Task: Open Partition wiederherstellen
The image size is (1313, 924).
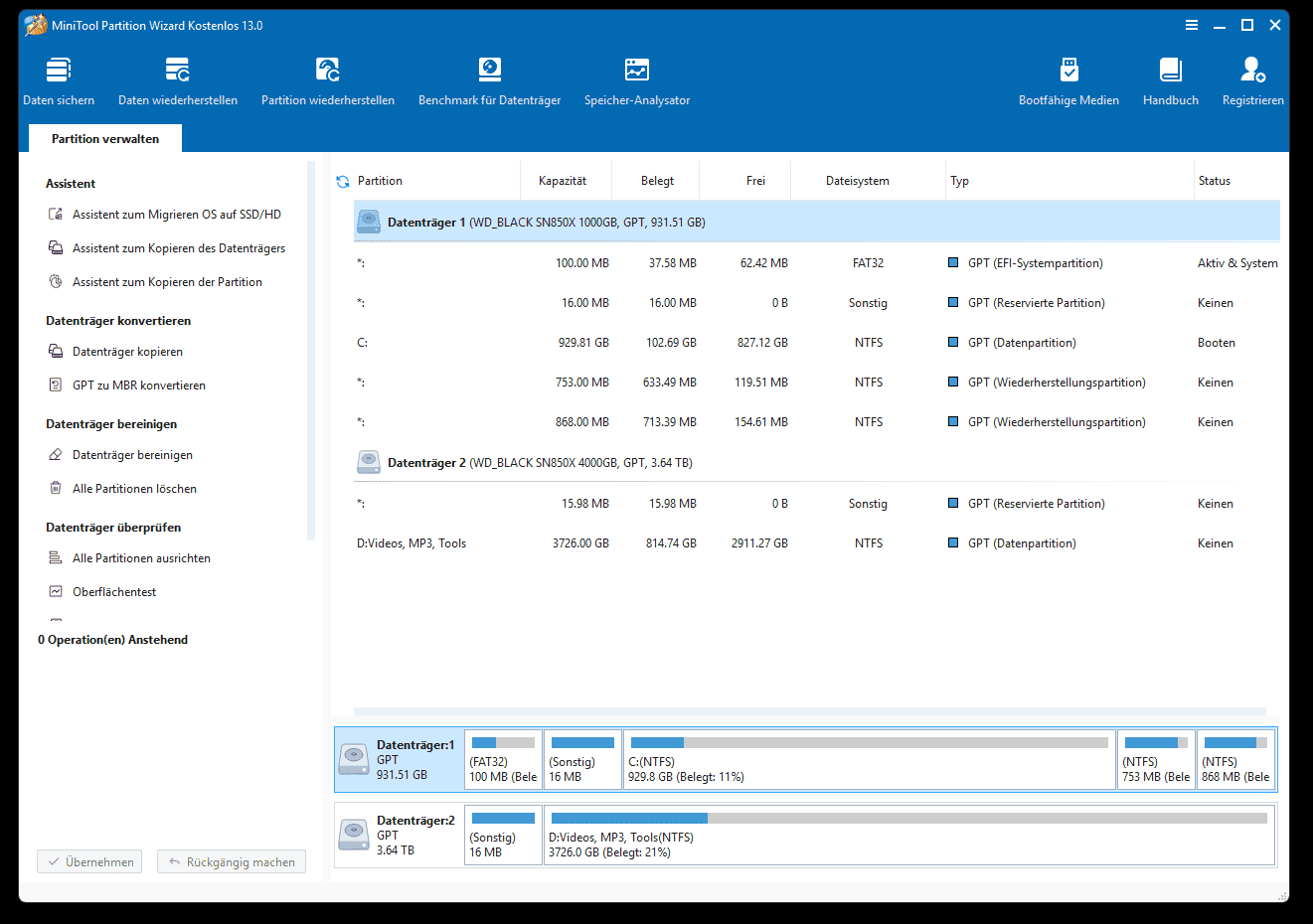Action: tap(328, 81)
